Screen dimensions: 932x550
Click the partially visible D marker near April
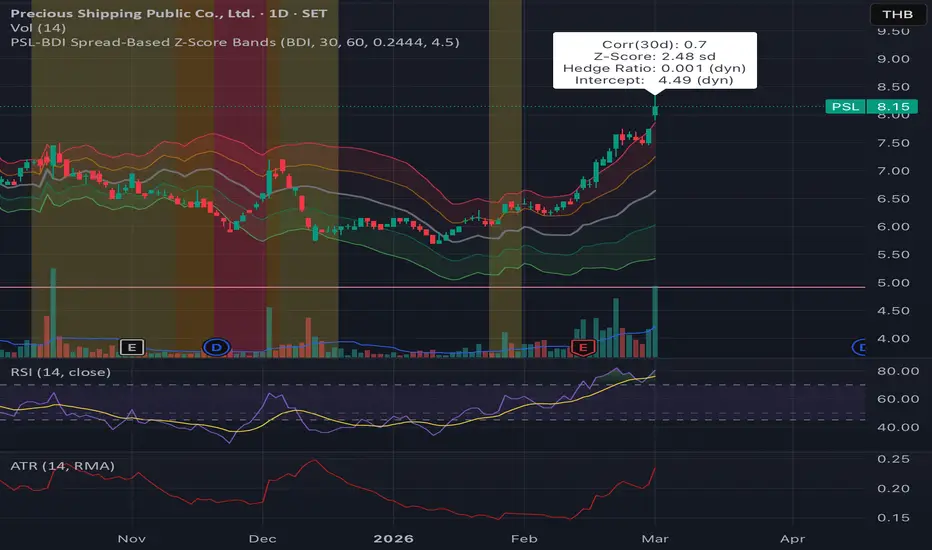(860, 347)
